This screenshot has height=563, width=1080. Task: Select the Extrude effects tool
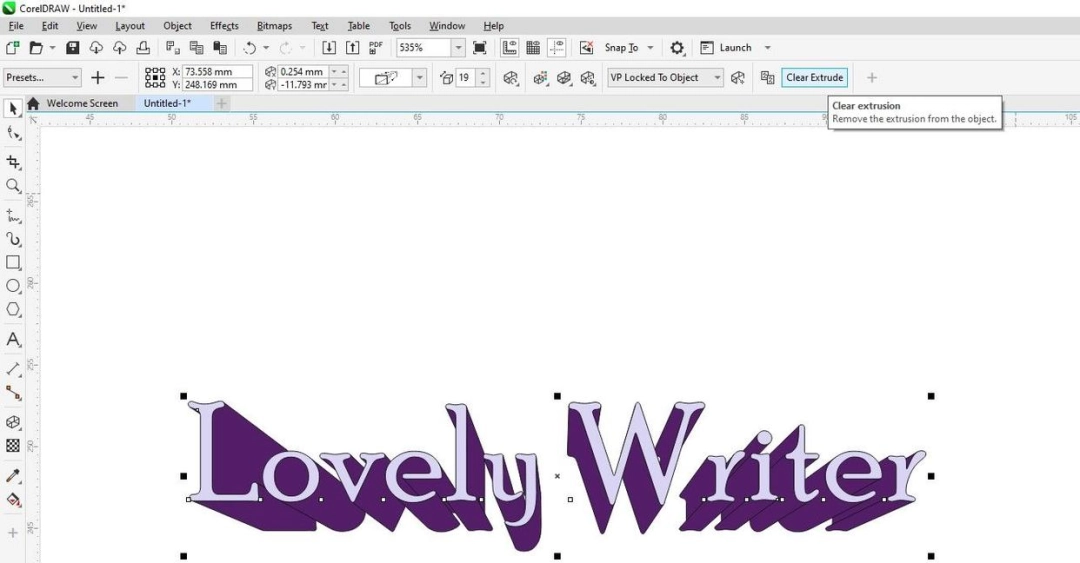point(12,422)
